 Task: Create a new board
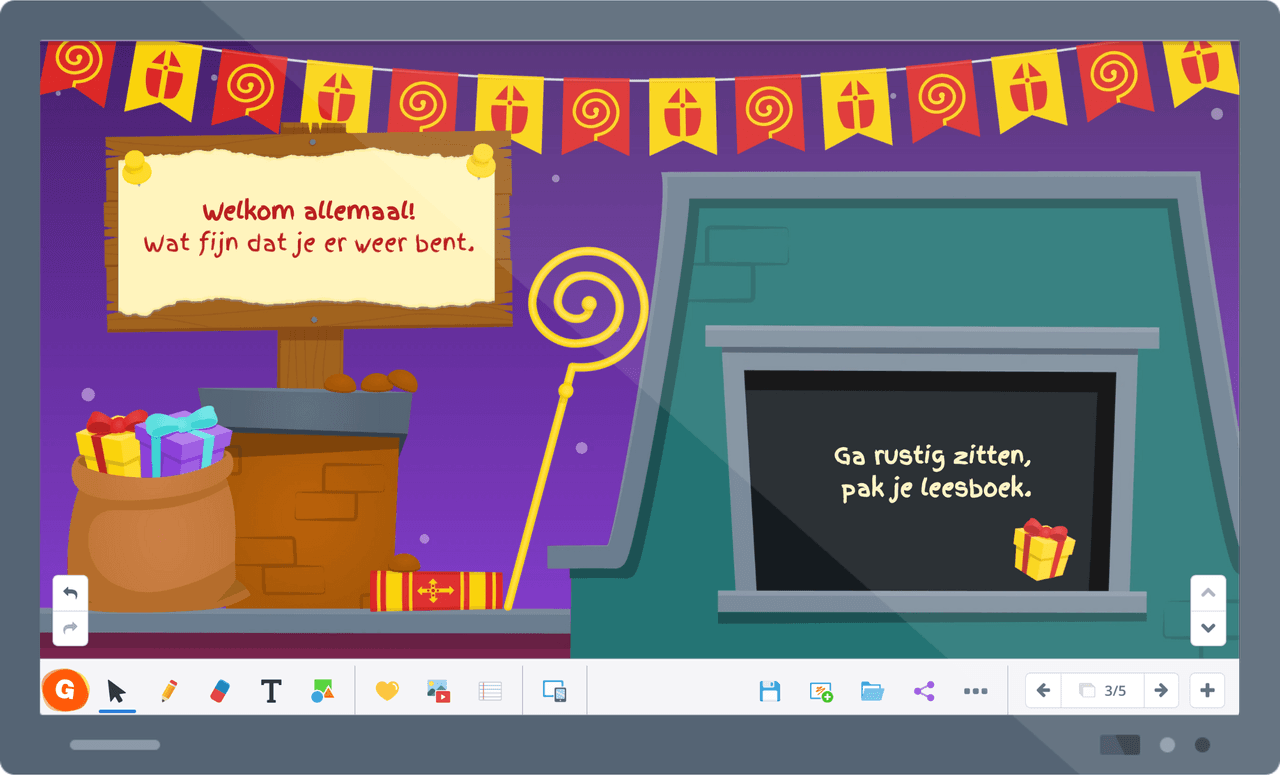tap(820, 690)
